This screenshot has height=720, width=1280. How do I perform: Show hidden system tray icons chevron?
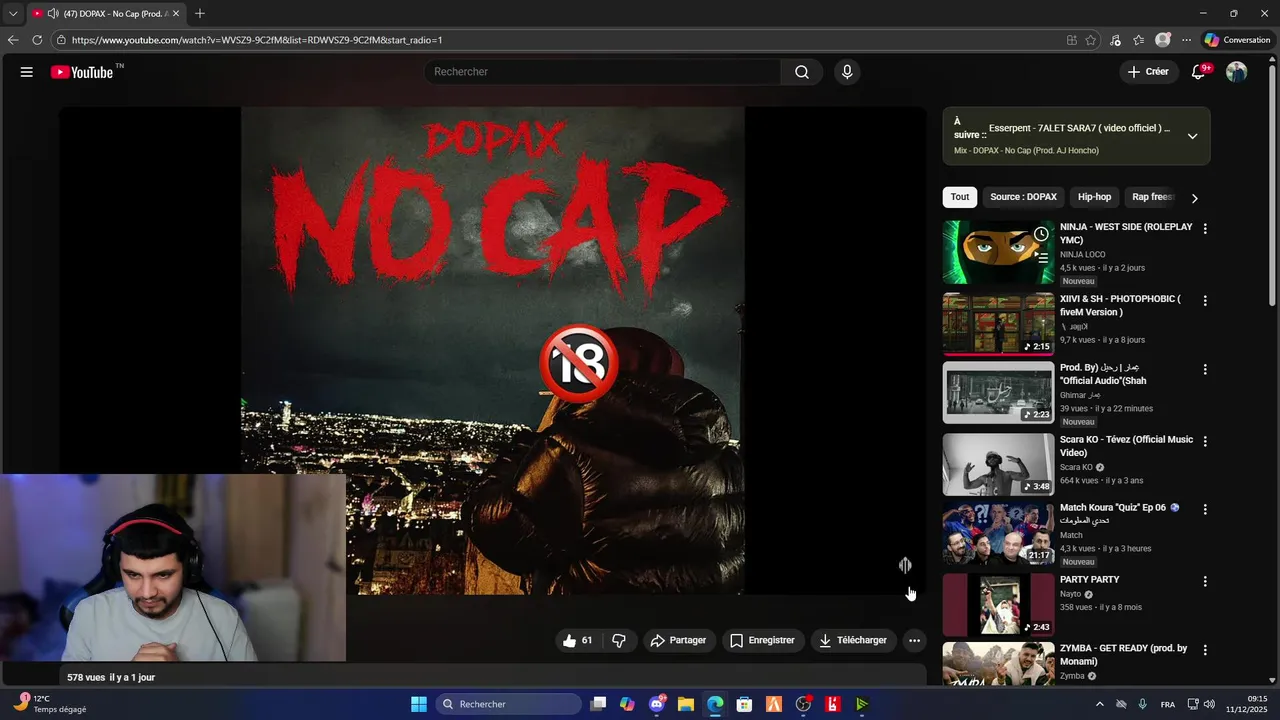coord(1100,704)
